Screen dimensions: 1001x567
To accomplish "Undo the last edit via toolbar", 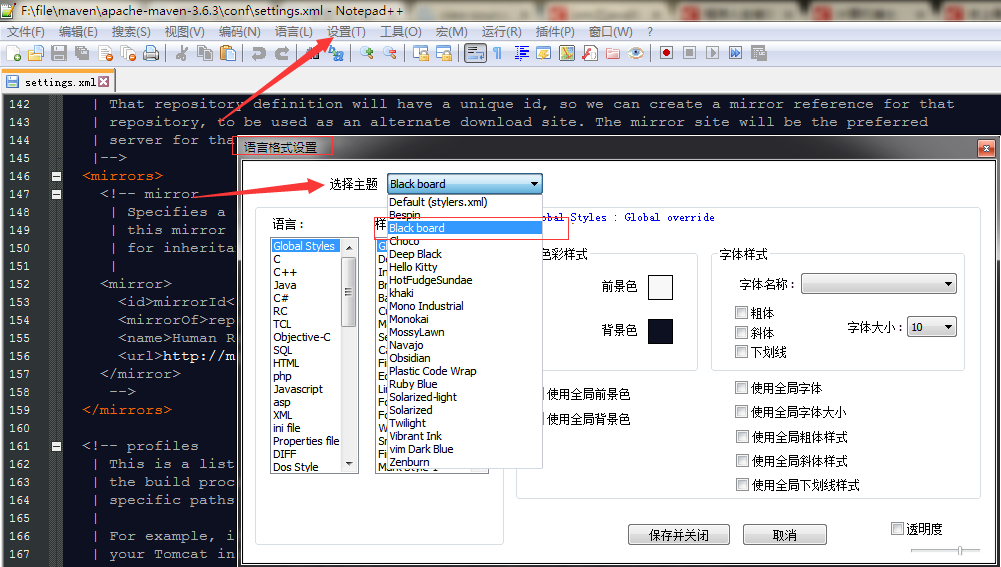I will point(259,54).
